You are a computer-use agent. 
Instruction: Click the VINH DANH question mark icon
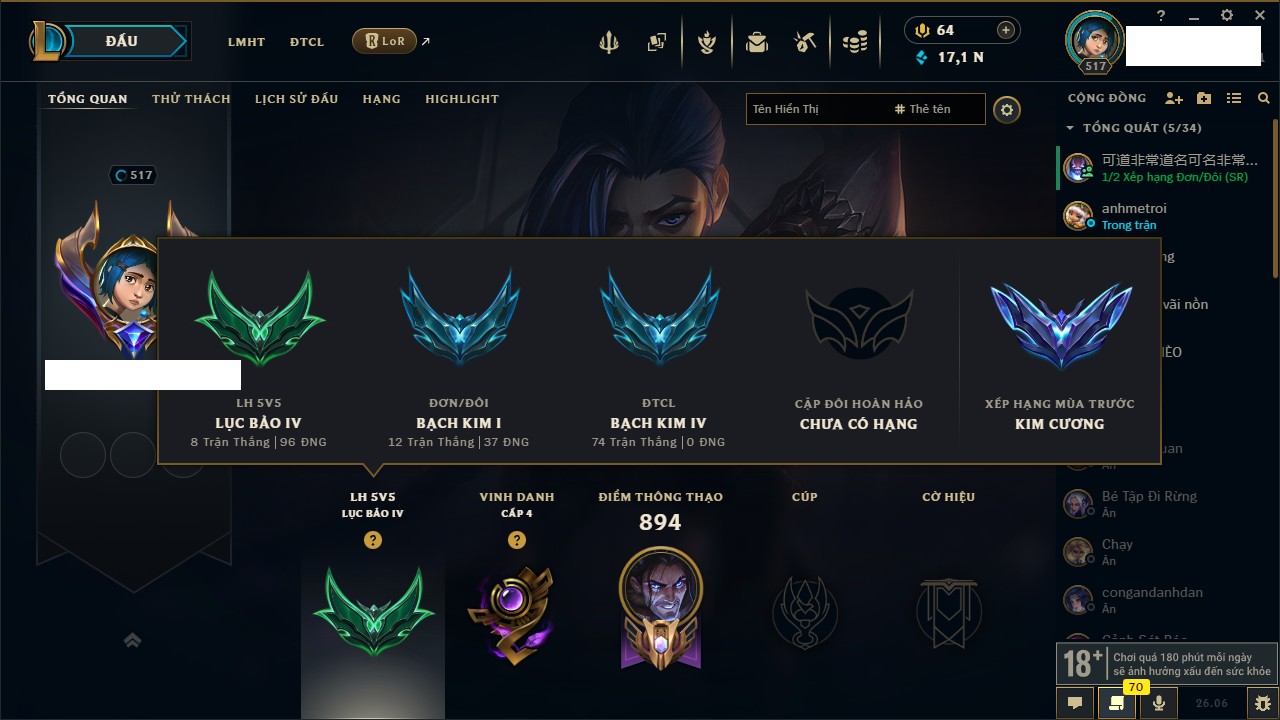point(516,540)
